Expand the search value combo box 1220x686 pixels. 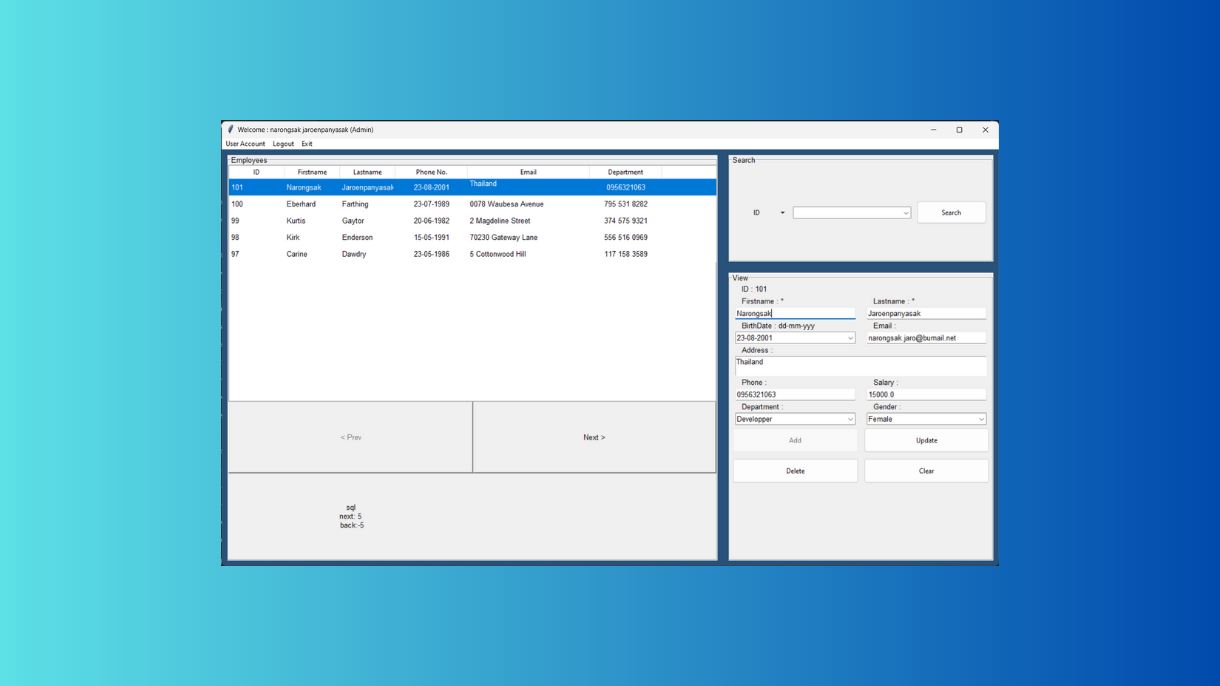(x=906, y=213)
